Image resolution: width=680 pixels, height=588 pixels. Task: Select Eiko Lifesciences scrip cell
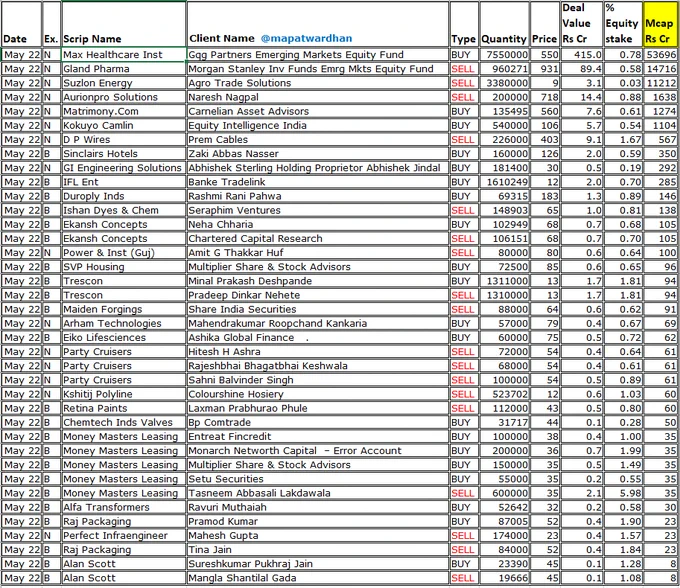point(124,338)
